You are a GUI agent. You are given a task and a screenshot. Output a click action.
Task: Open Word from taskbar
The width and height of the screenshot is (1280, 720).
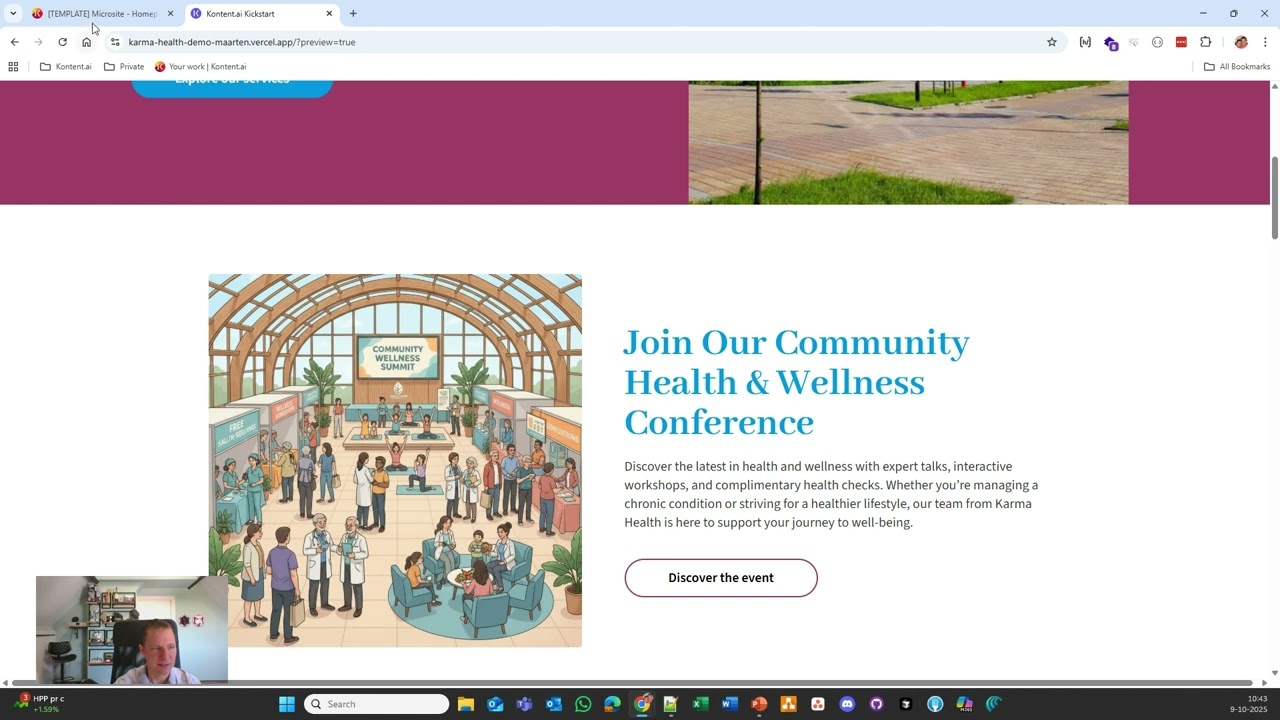coord(730,704)
